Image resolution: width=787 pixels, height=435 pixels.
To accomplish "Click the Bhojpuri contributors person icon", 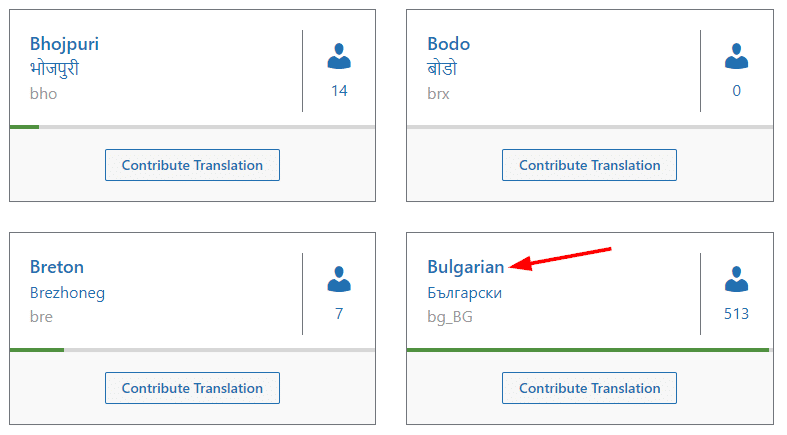I will tap(339, 56).
